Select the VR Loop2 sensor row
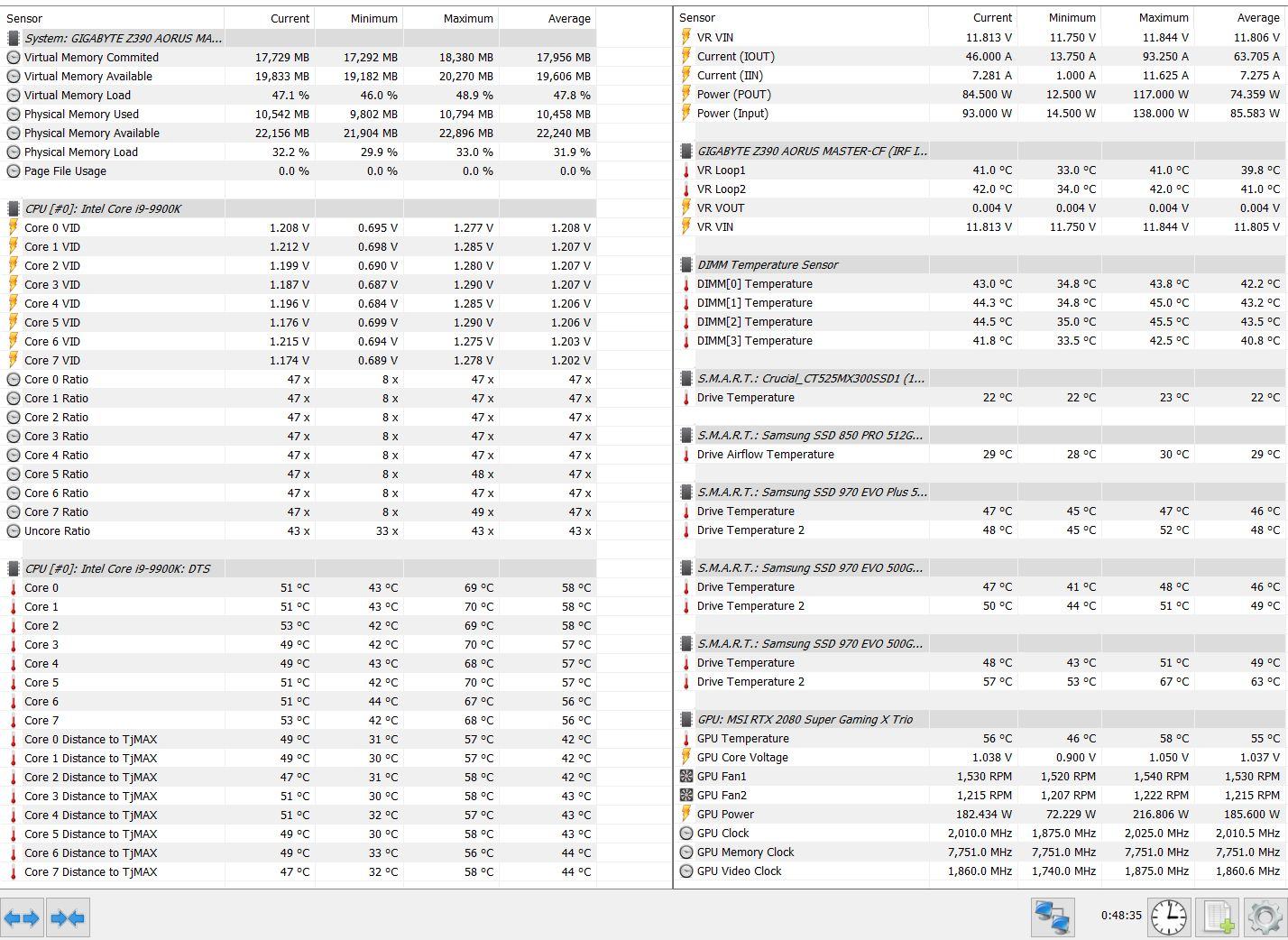This screenshot has height=940, width=1288. pos(981,189)
